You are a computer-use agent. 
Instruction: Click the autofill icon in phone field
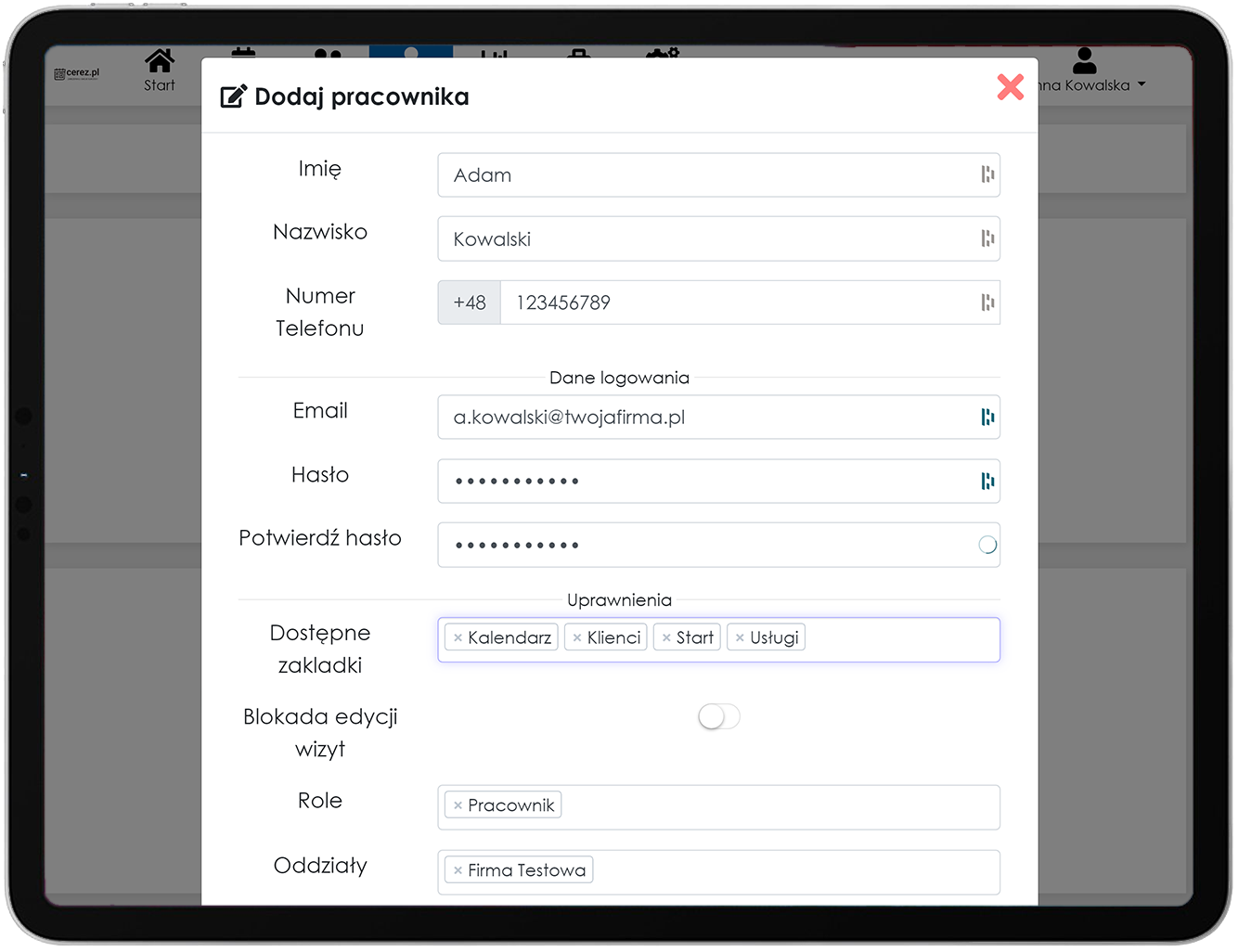987,302
